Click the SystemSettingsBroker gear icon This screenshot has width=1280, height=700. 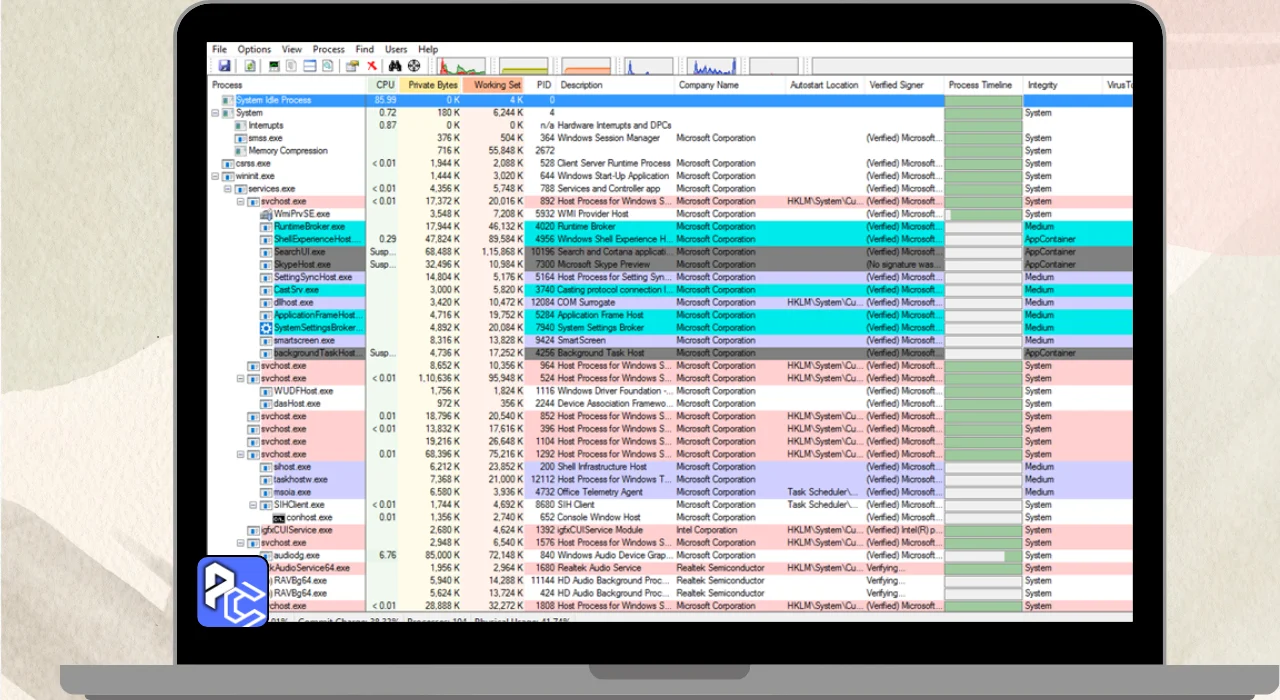(x=266, y=328)
